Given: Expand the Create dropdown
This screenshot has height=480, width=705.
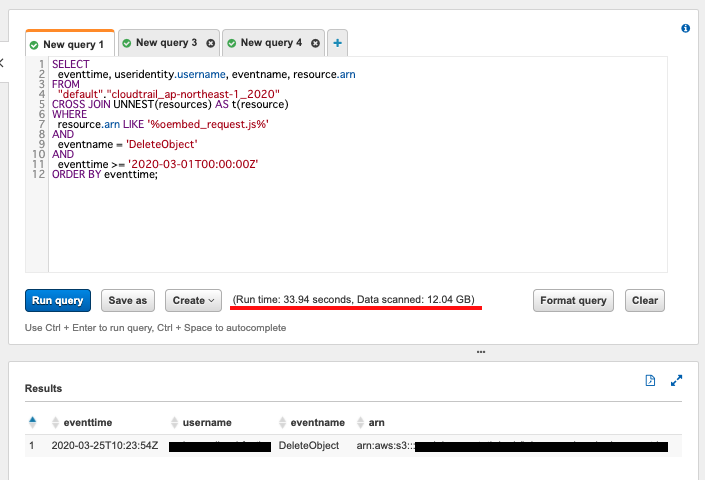Looking at the screenshot, I should (193, 300).
